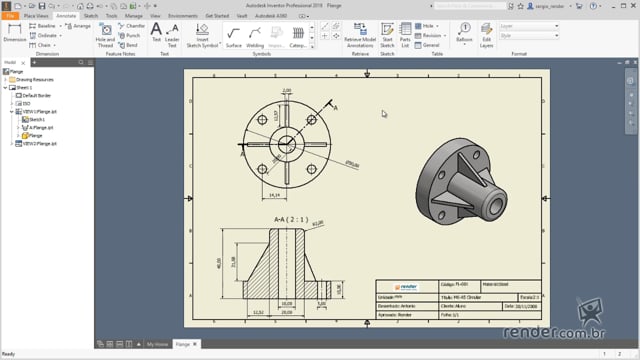The image size is (640, 360).
Task: Click the Open file icon in quick access toolbar
Action: point(31,6)
